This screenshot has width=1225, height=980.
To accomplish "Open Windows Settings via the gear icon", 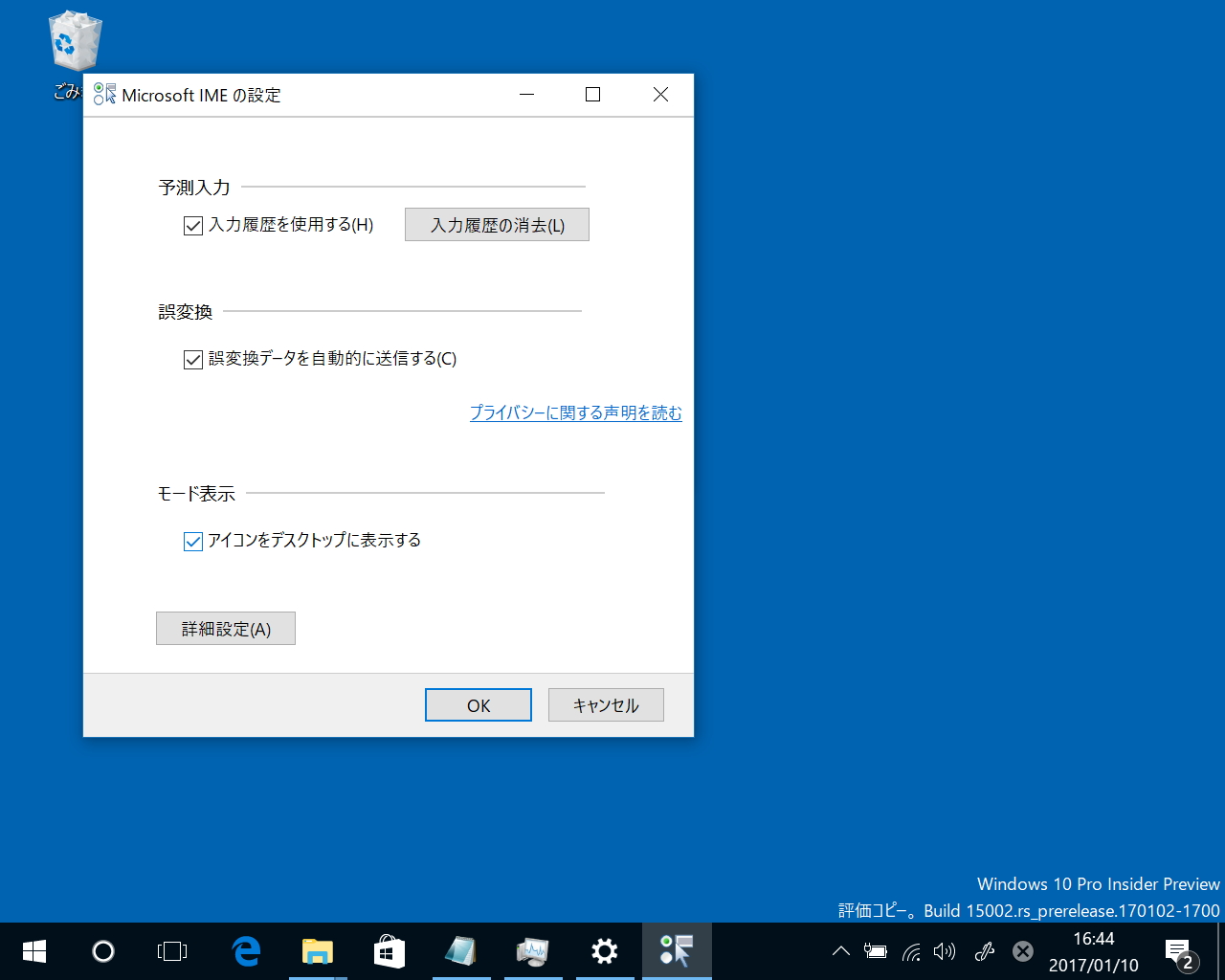I will click(x=605, y=950).
